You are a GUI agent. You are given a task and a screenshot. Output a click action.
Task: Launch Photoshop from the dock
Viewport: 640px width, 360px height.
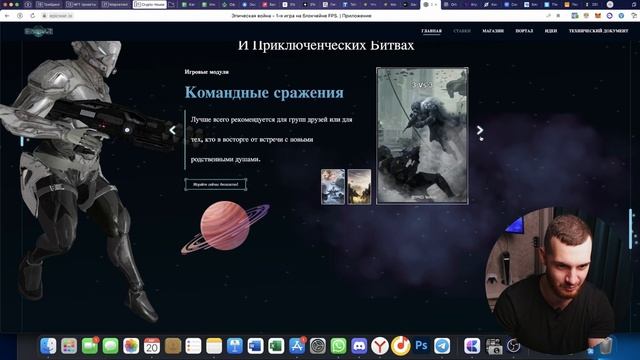click(421, 346)
